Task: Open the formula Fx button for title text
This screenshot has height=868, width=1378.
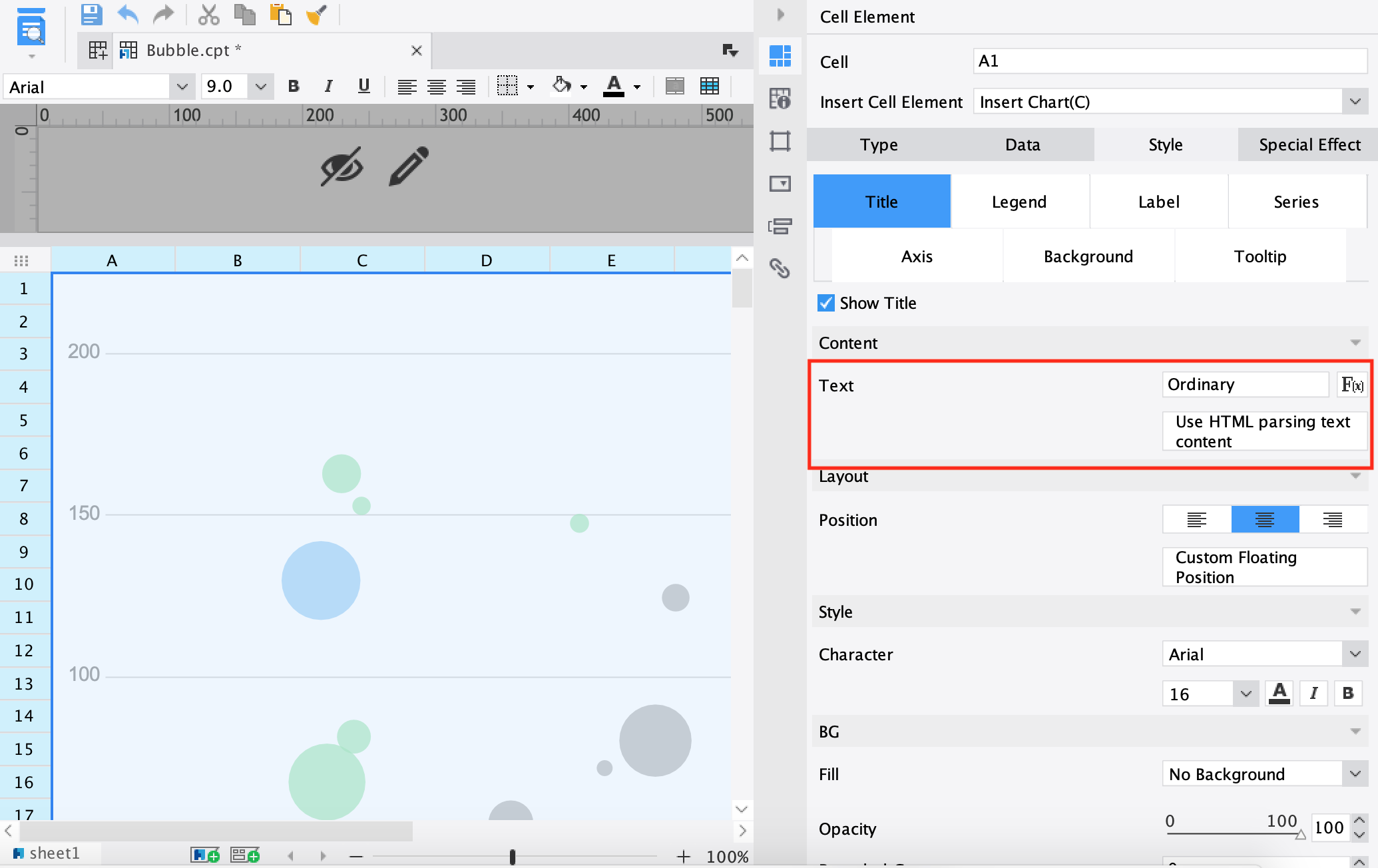Action: [1352, 385]
